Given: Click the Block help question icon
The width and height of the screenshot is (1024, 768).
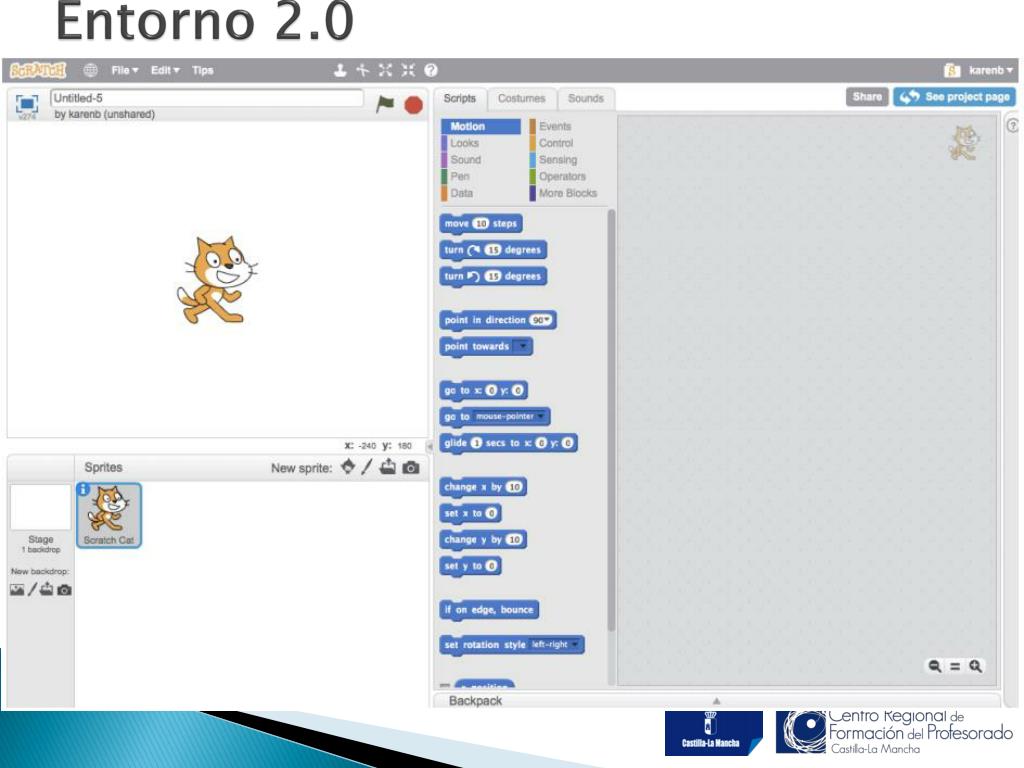Looking at the screenshot, I should tap(431, 70).
